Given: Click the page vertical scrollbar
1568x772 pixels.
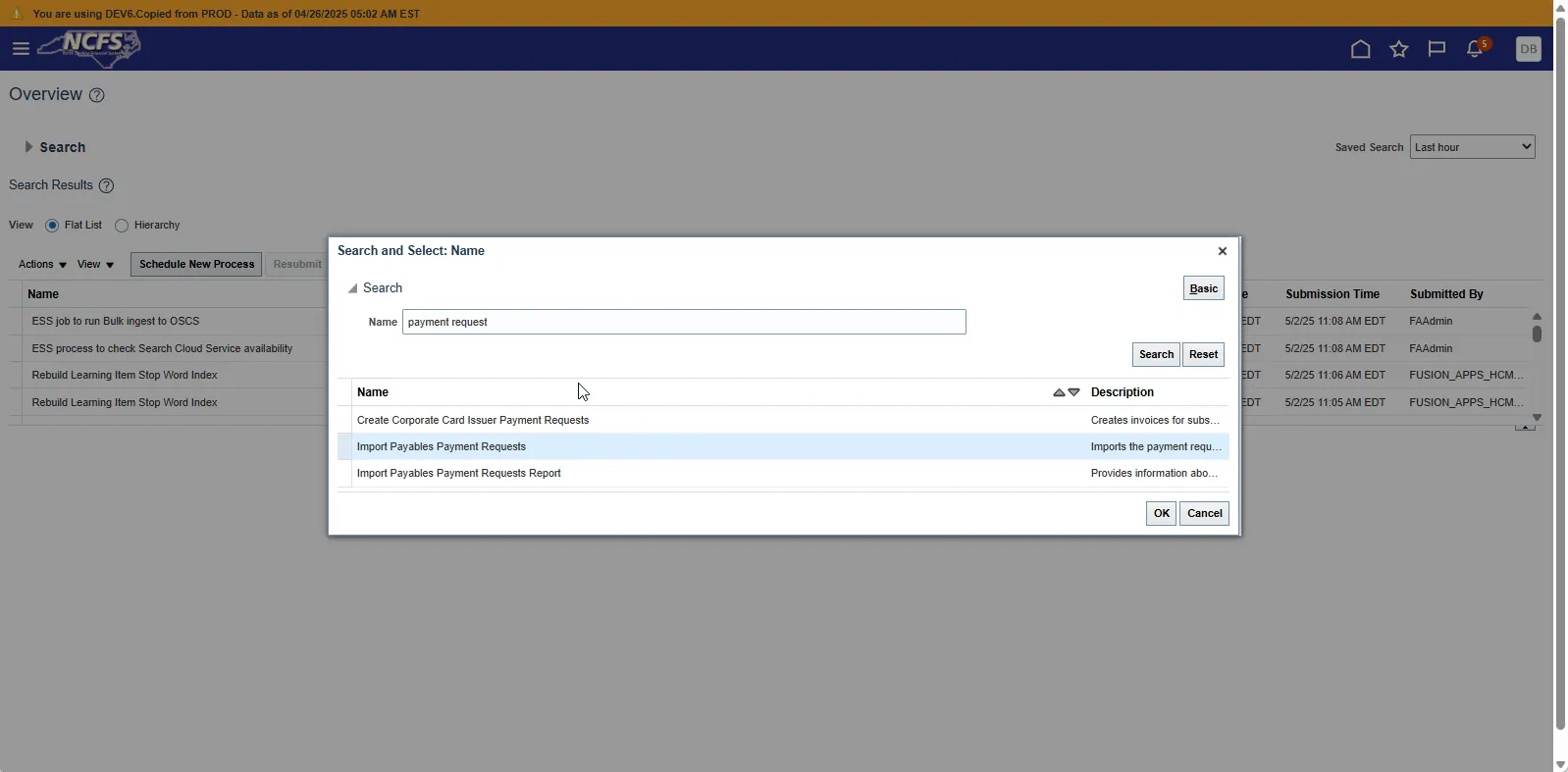Looking at the screenshot, I should (1560, 373).
